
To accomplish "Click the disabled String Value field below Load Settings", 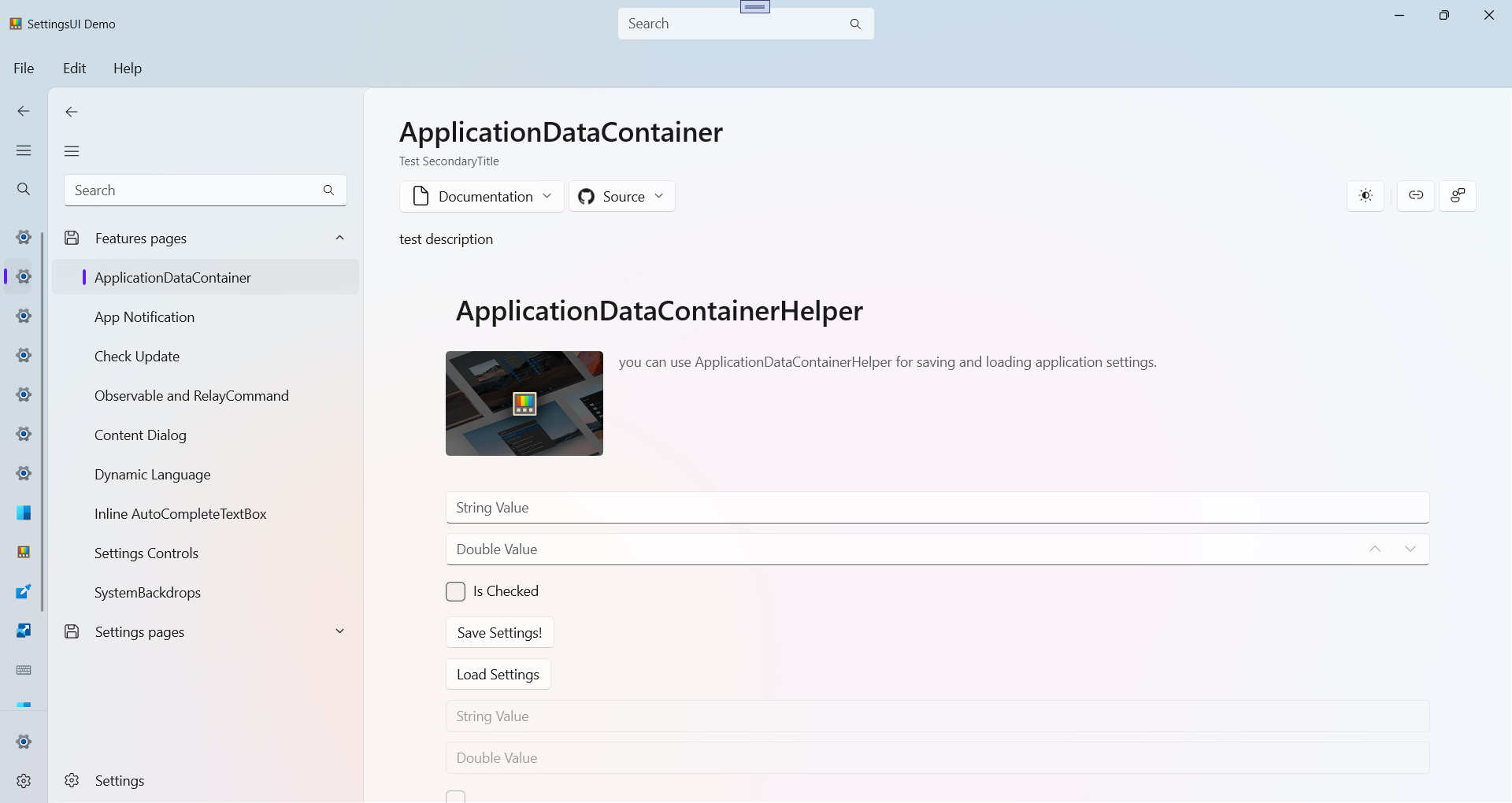I will coord(937,716).
